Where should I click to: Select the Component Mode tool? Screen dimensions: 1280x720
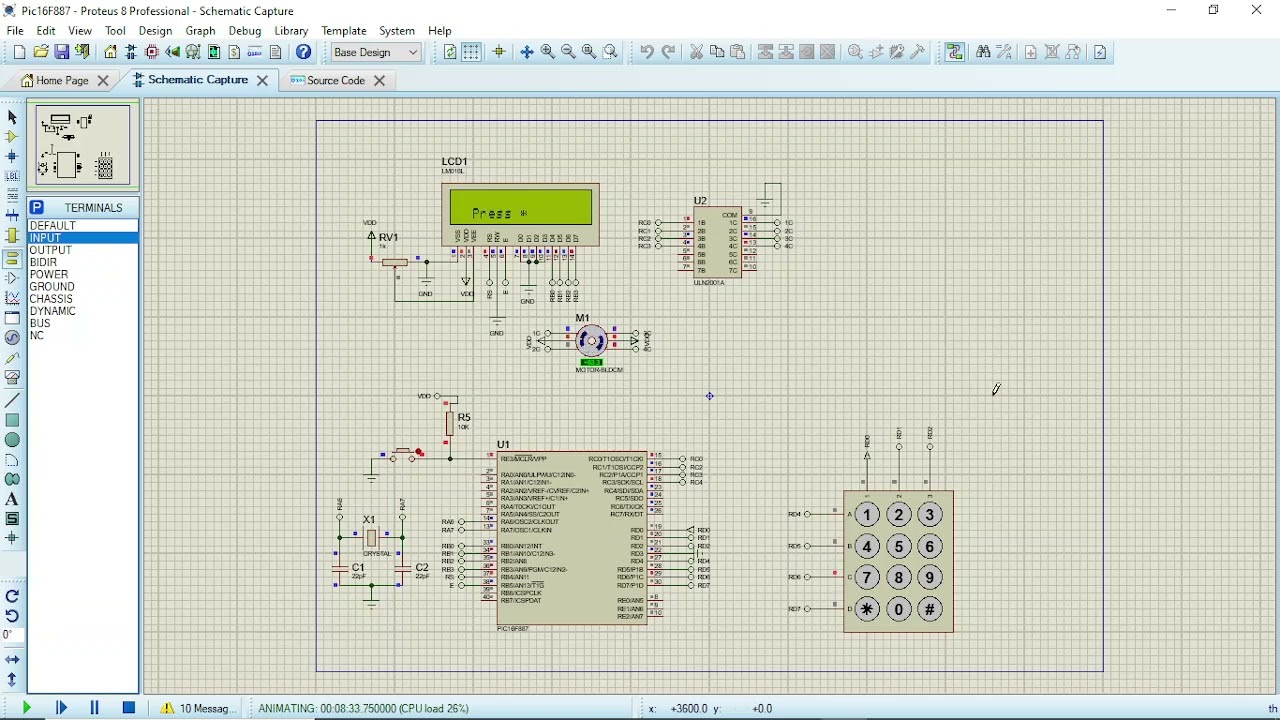pyautogui.click(x=12, y=137)
